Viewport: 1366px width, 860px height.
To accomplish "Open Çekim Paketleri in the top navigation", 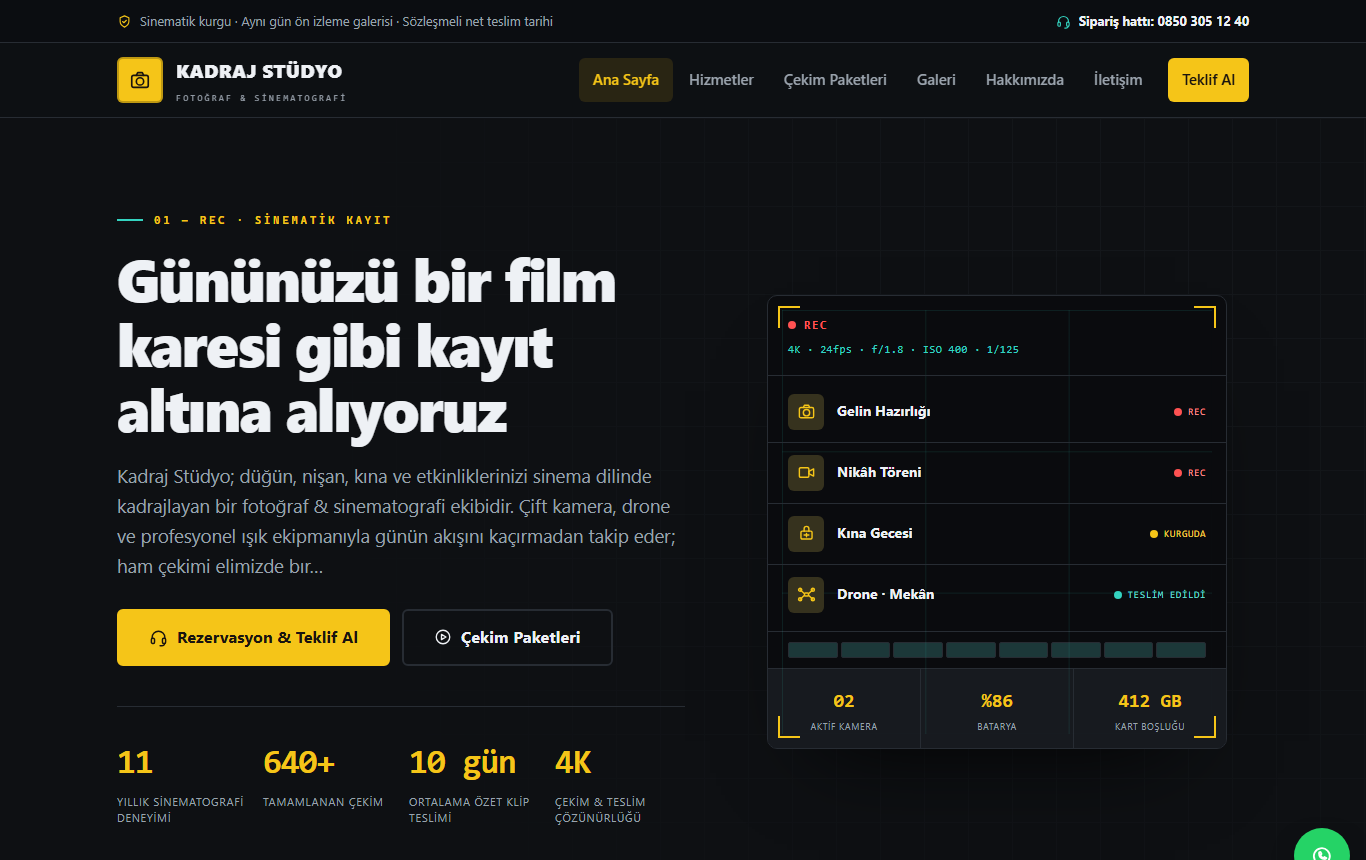I will point(835,80).
